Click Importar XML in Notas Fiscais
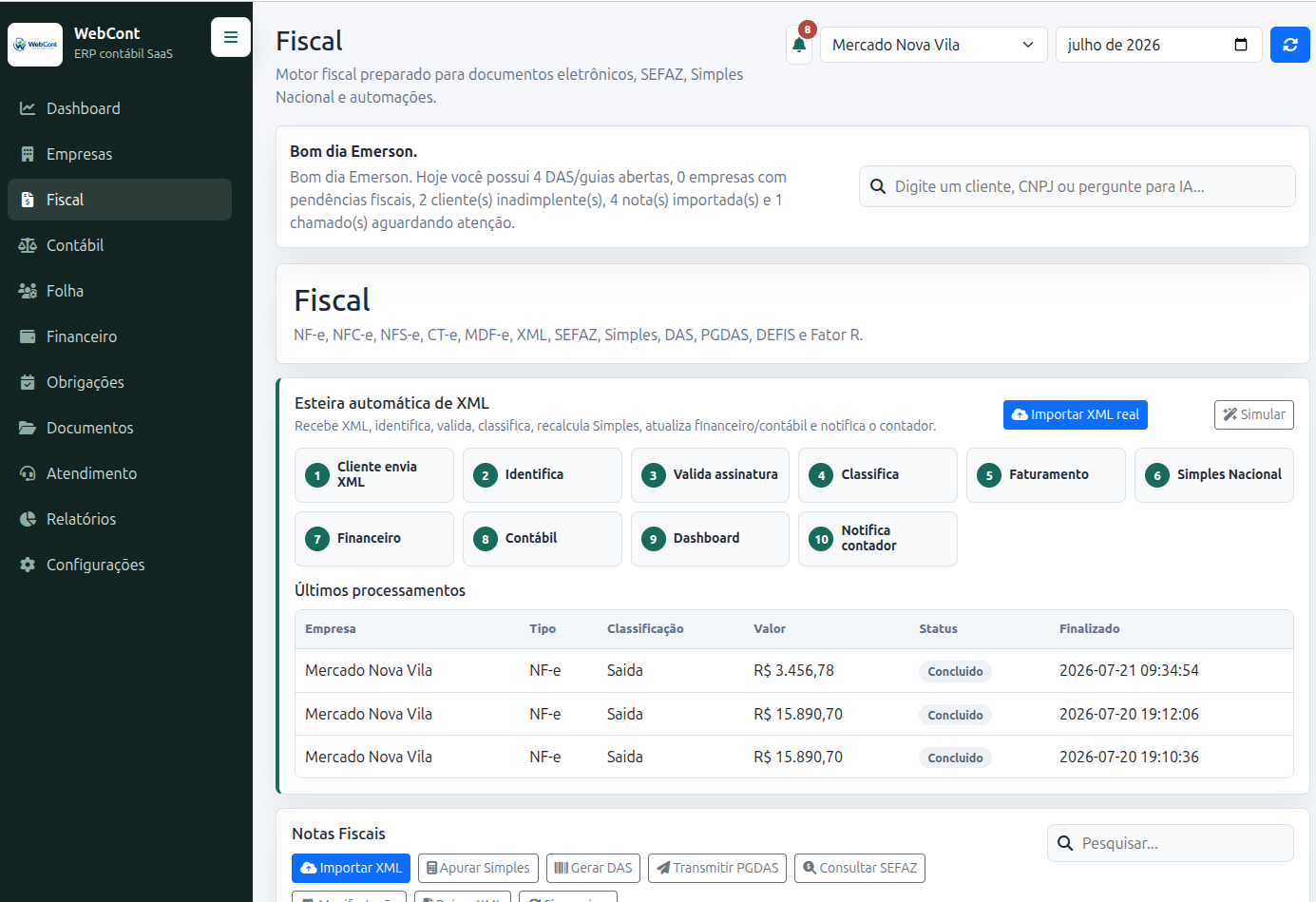Viewport: 1316px width, 902px height. tap(352, 868)
